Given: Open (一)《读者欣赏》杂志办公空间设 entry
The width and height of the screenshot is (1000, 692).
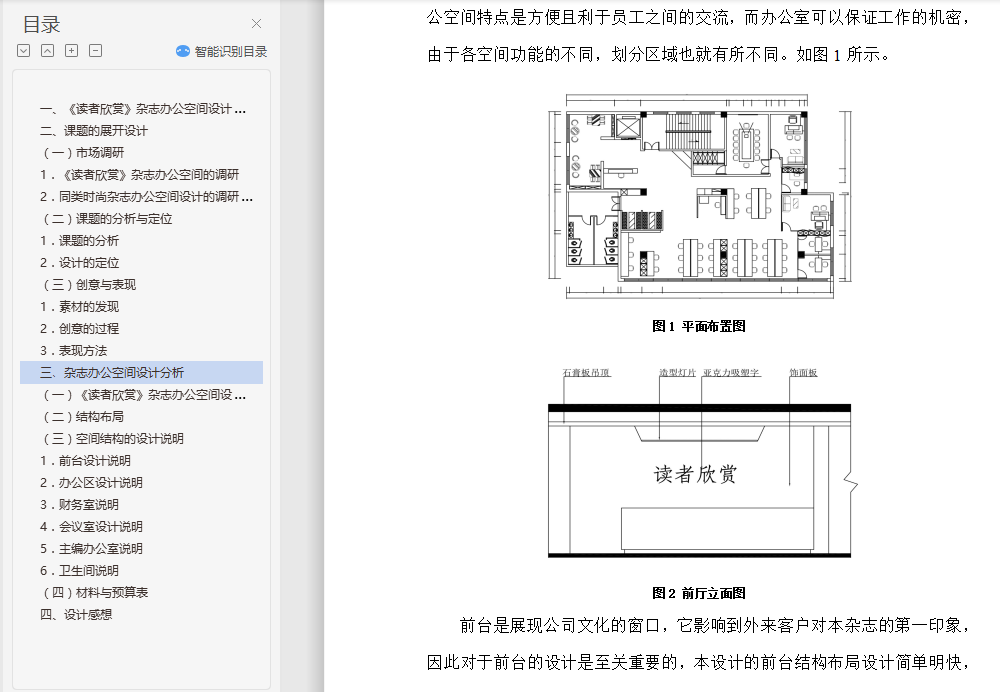Looking at the screenshot, I should coord(144,395).
